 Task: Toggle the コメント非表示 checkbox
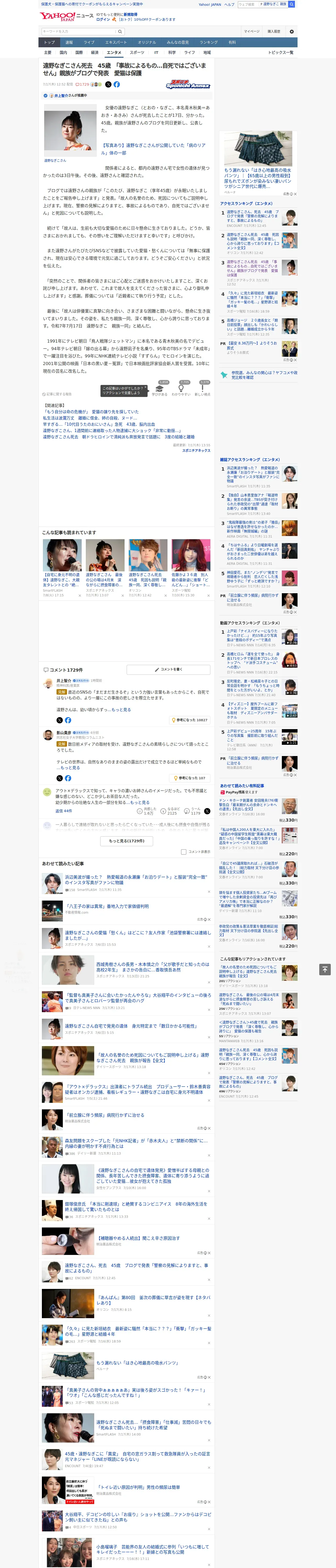[183, 852]
